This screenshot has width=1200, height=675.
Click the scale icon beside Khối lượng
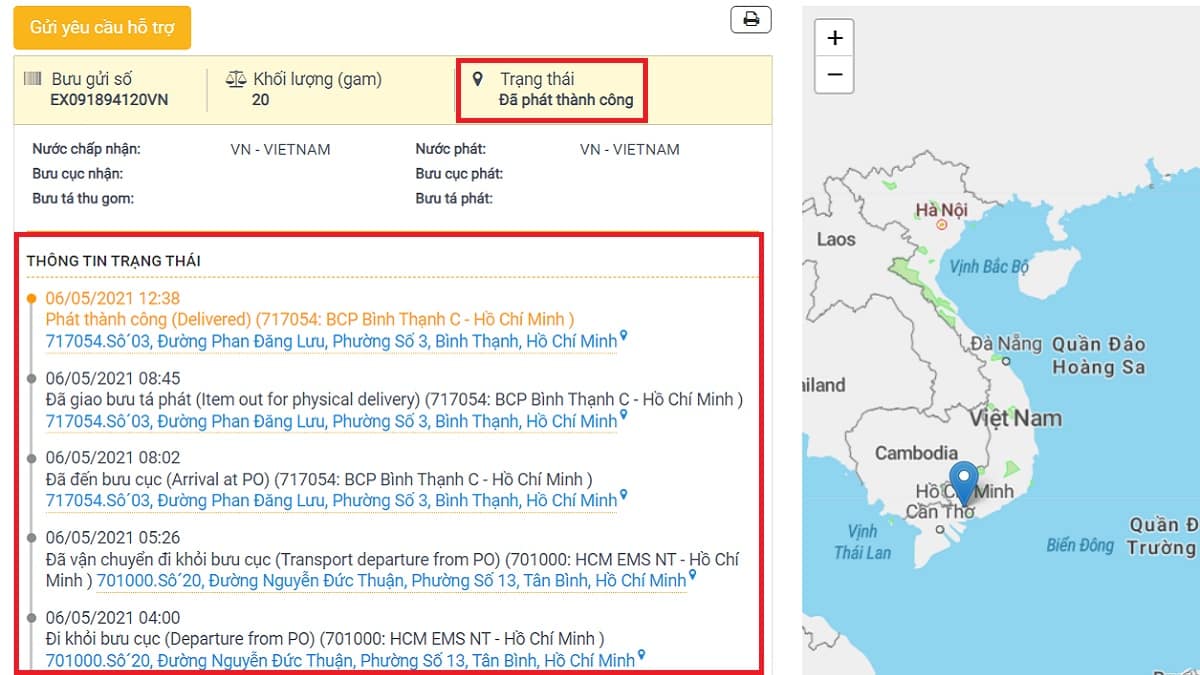pos(236,79)
